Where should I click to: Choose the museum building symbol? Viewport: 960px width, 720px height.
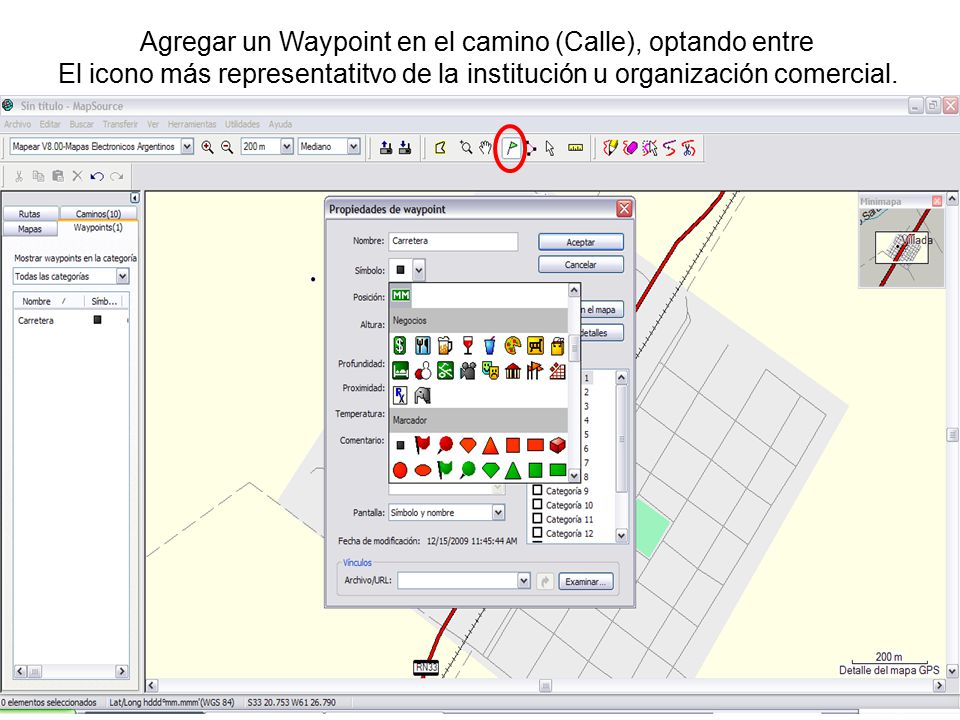pyautogui.click(x=512, y=370)
